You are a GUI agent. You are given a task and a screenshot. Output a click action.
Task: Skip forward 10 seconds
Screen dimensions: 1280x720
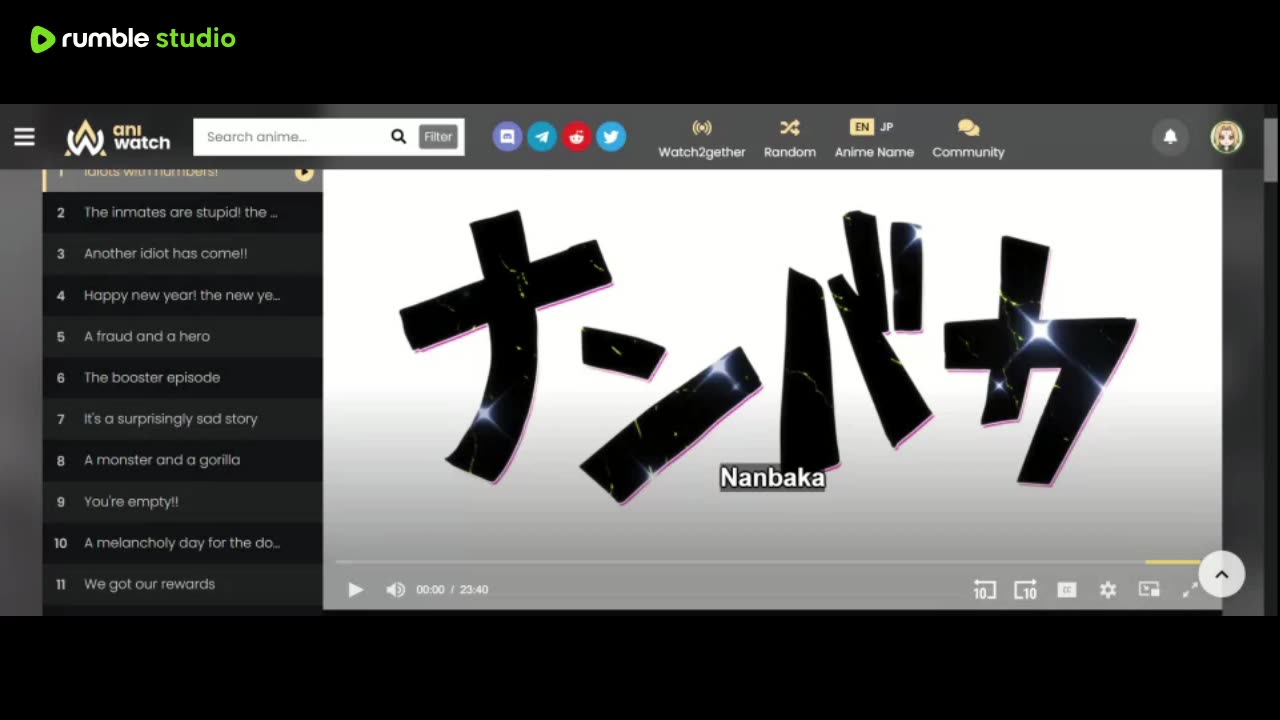[1025, 590]
